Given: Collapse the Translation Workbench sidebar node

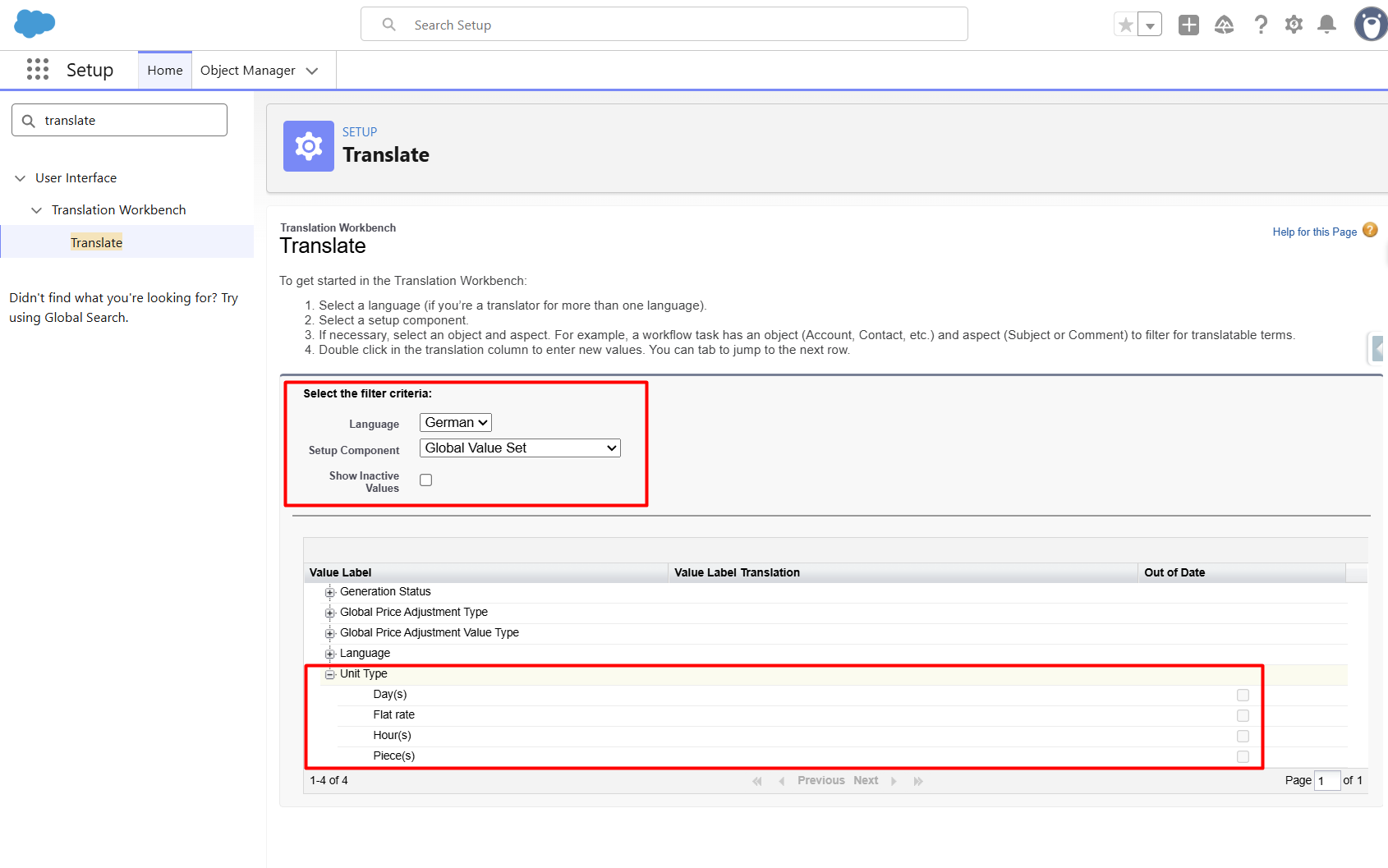Looking at the screenshot, I should point(36,210).
